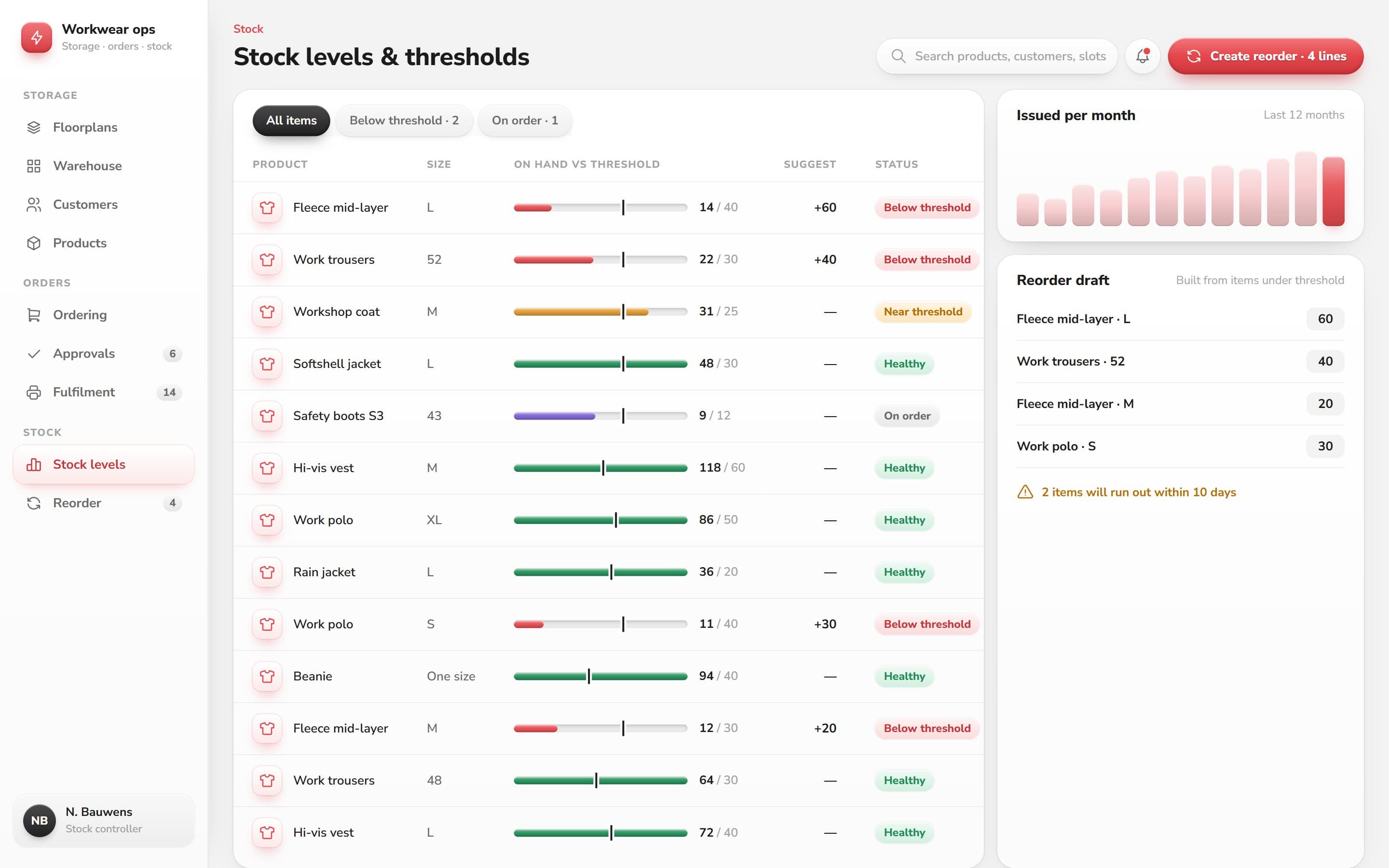Click the Approvals checkmark icon
This screenshot has width=1389, height=868.
34,353
